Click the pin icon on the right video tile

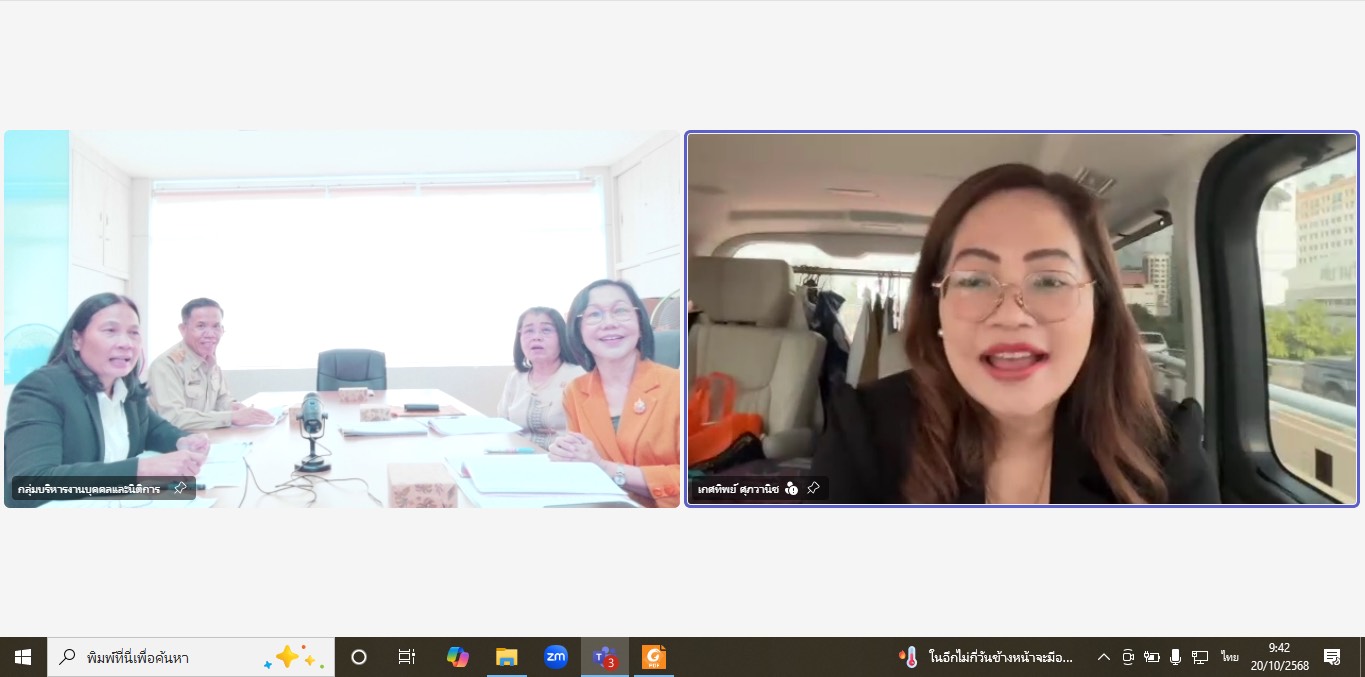point(813,489)
